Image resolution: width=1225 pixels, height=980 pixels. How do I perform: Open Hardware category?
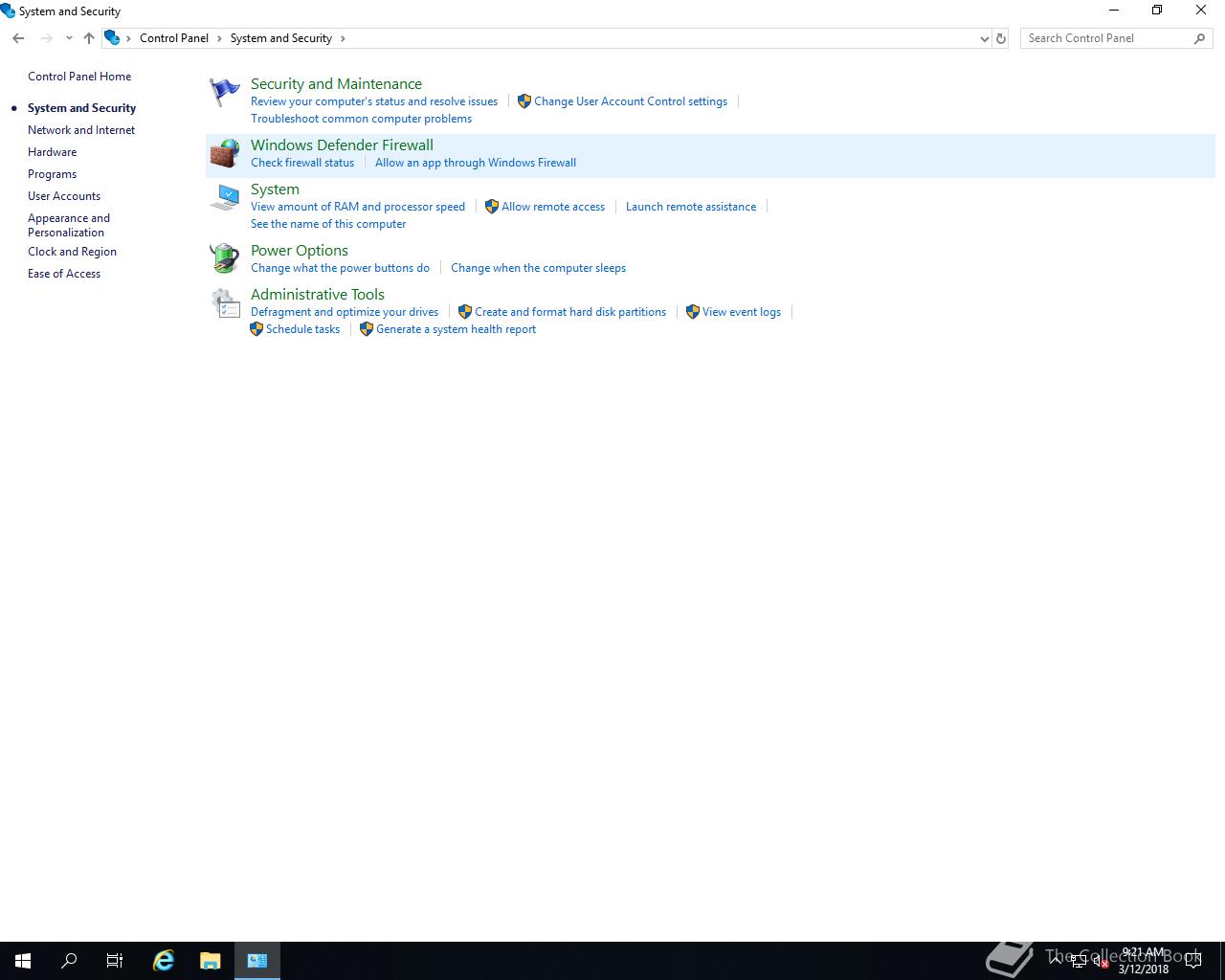pos(52,152)
